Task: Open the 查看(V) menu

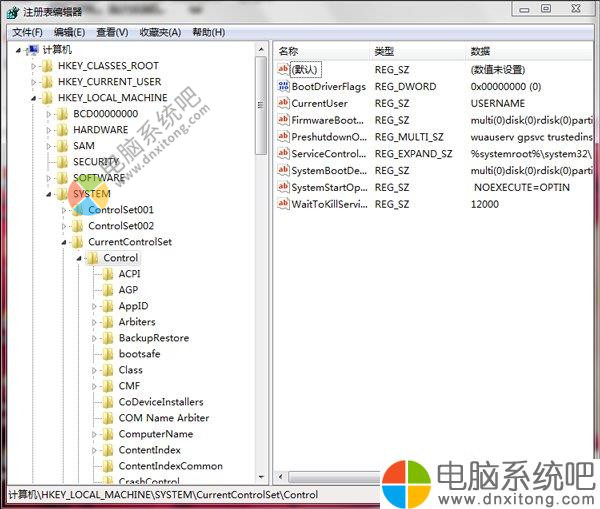Action: [112, 32]
